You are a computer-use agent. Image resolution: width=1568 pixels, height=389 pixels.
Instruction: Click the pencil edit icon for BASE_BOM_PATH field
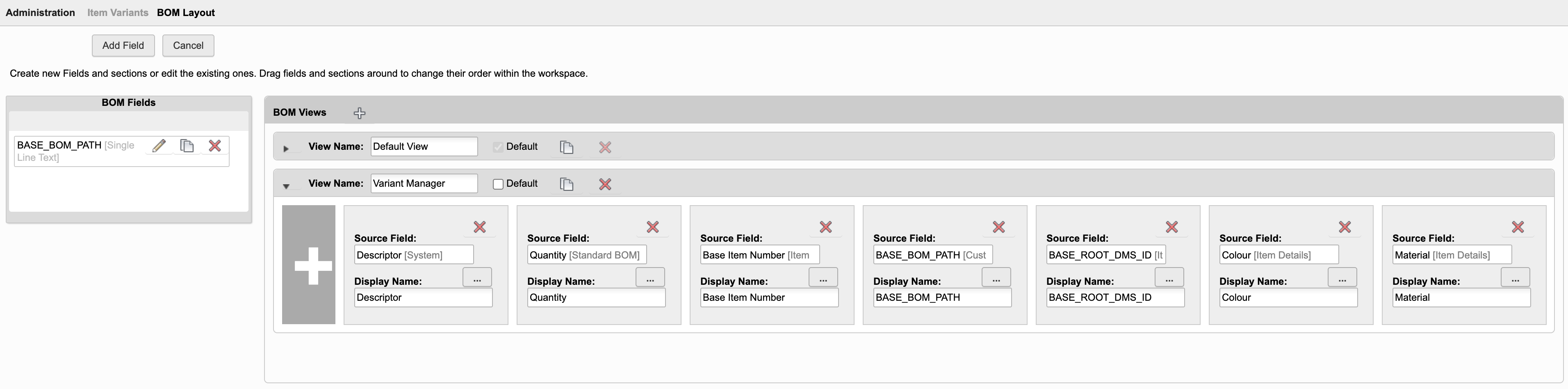(159, 146)
